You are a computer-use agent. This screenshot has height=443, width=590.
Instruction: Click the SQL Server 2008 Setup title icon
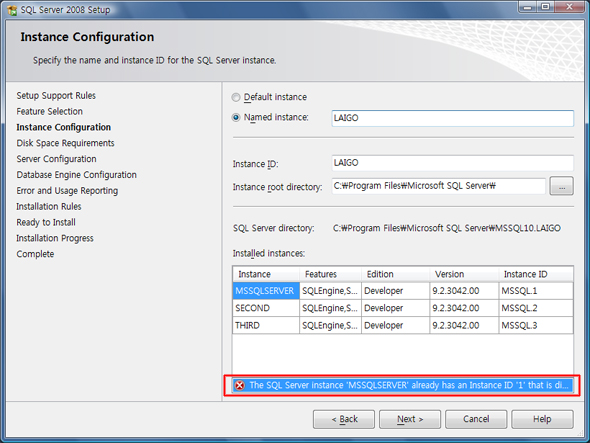pyautogui.click(x=12, y=10)
